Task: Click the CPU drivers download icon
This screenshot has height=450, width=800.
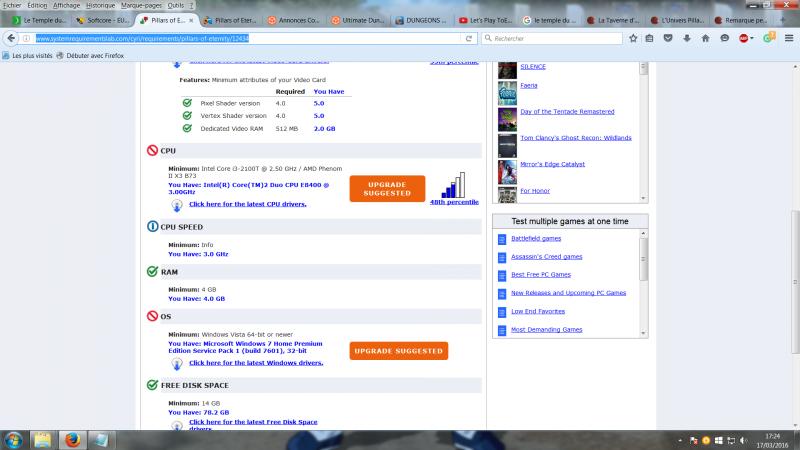Action: click(x=177, y=205)
